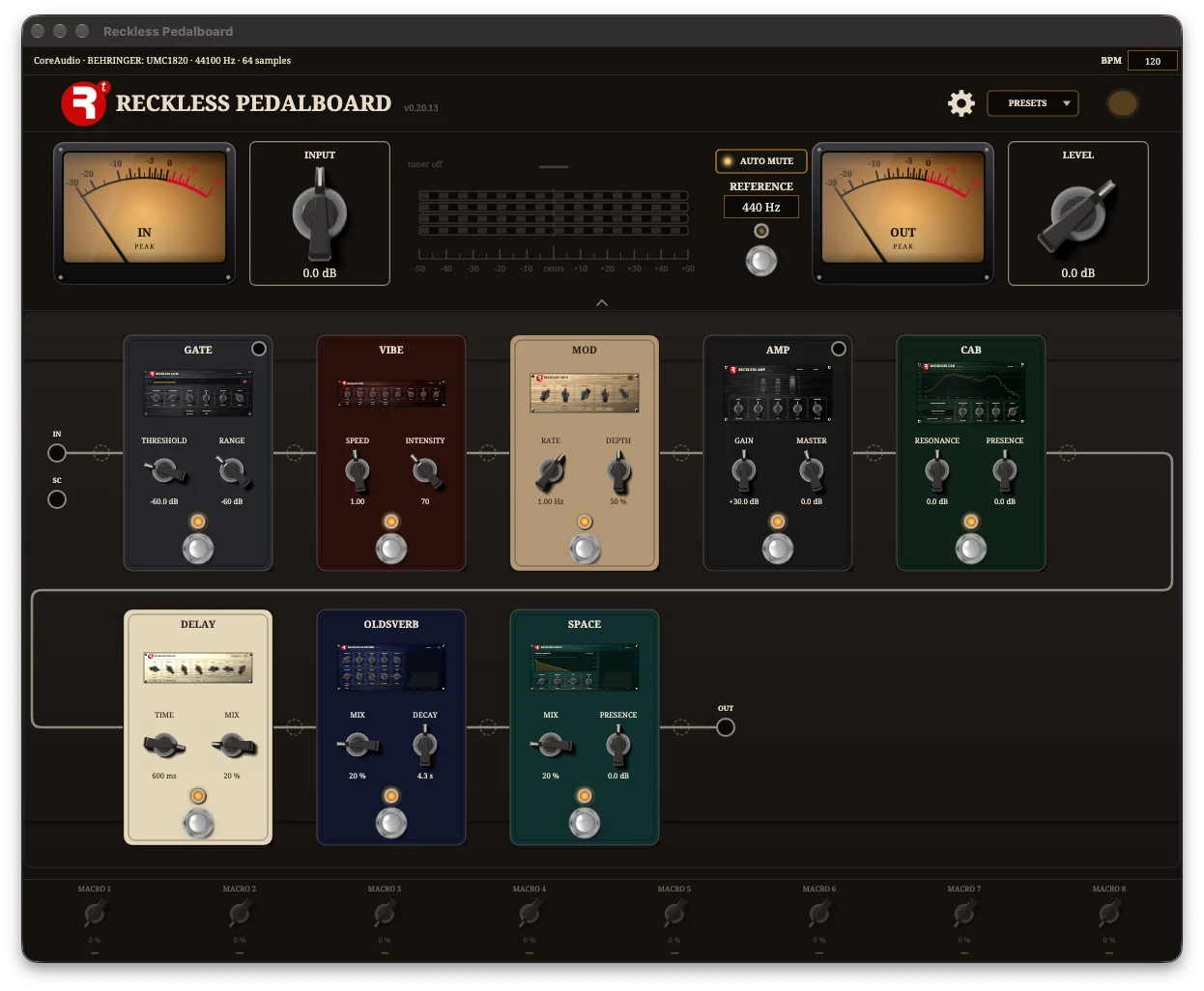
Task: Click the GATE pedal sidechain circle
Action: 259,349
